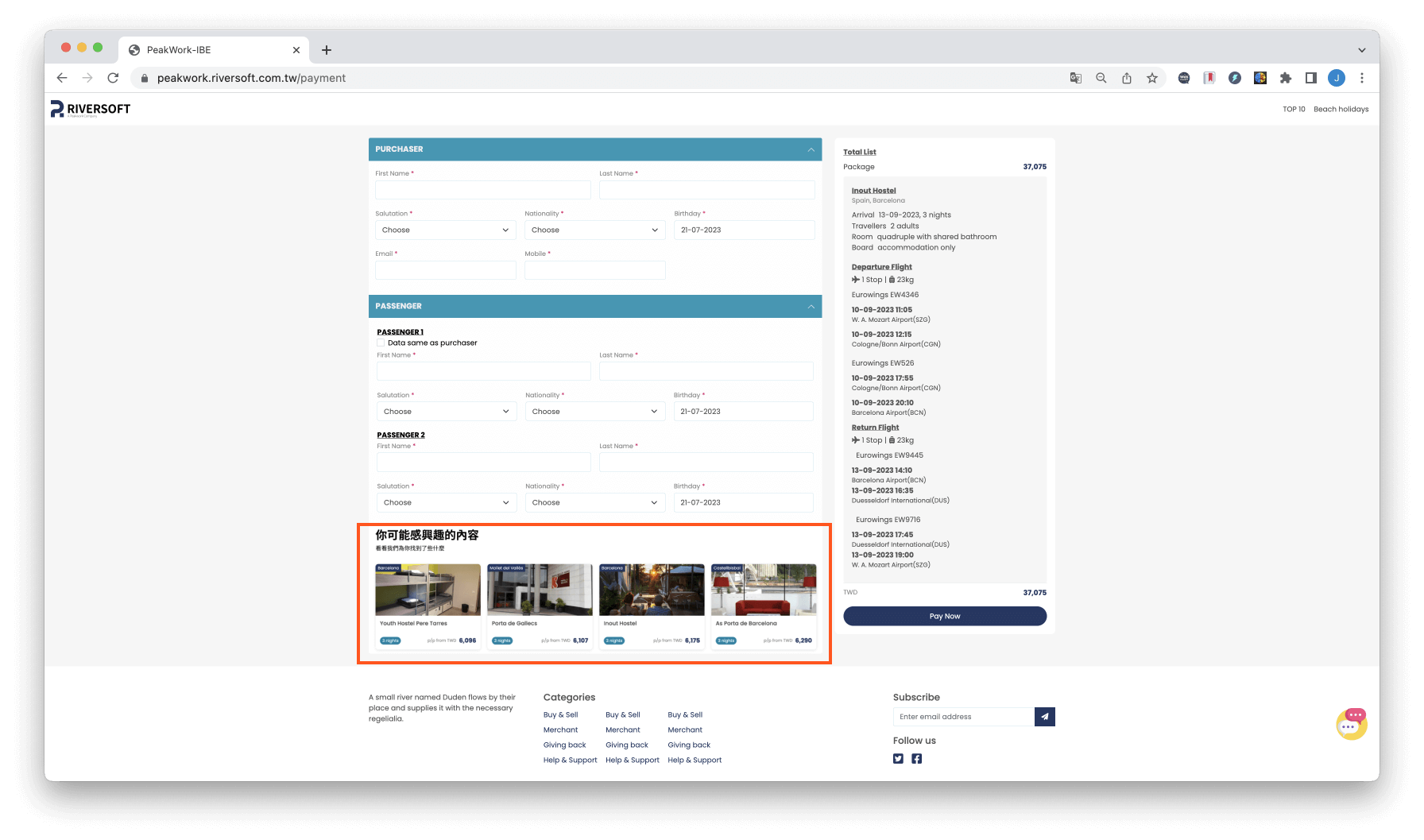
Task: Open Passenger 1 Nationality dropdown
Action: click(595, 412)
